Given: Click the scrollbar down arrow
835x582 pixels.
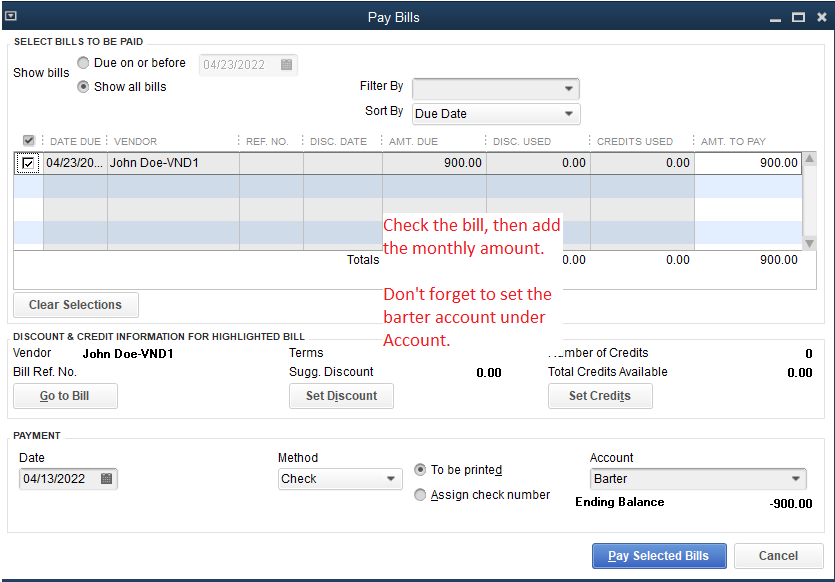Looking at the screenshot, I should click(808, 243).
